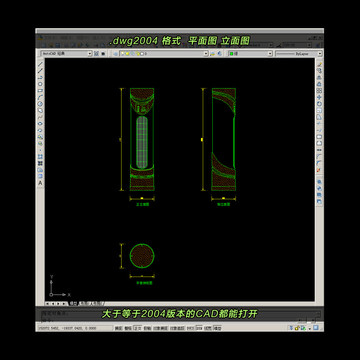The height and width of the screenshot is (360, 360).
Task: Toggle the Ortho mode status button
Action: (x=137, y=328)
